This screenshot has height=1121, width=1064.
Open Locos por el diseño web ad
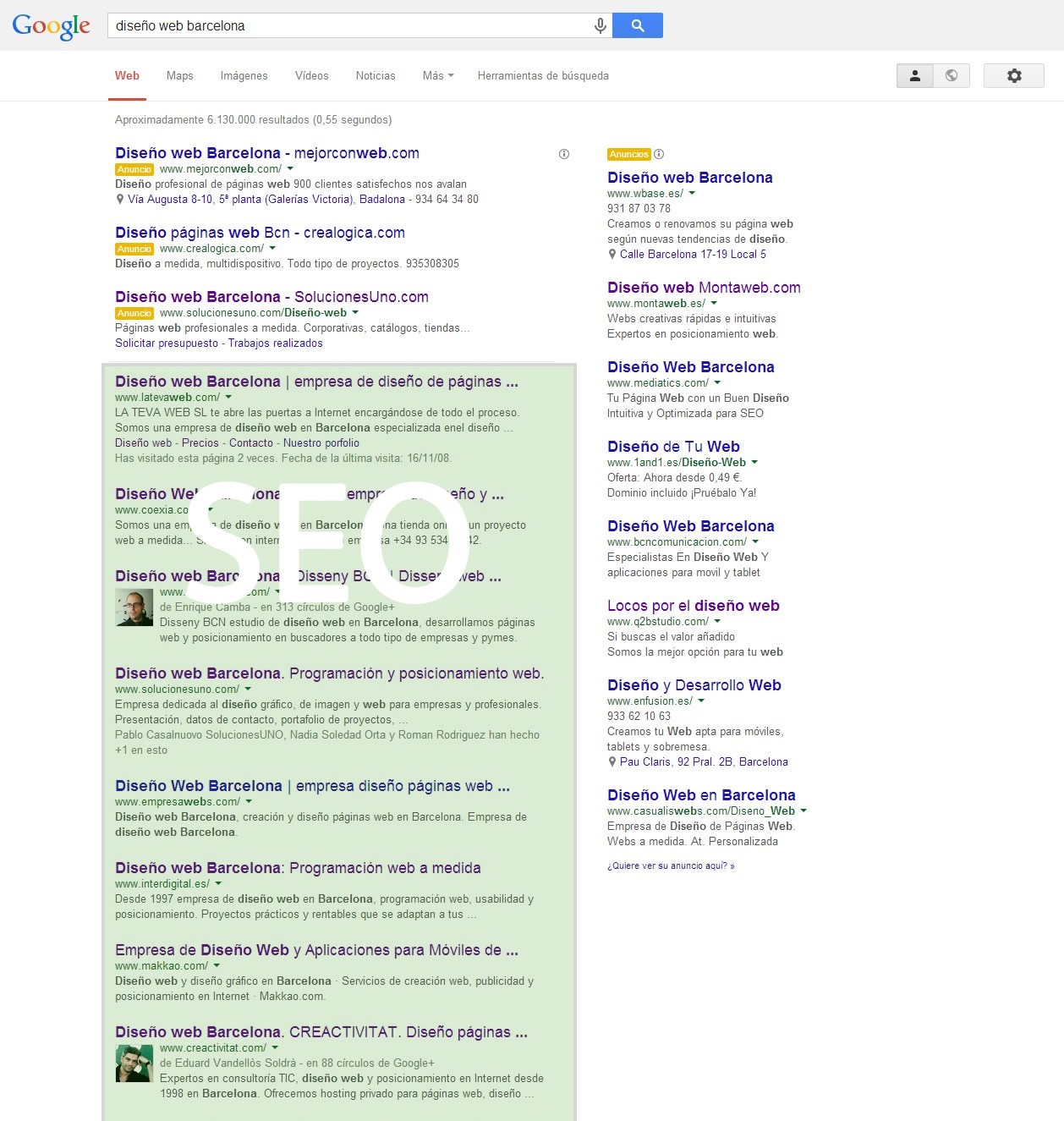click(x=694, y=606)
